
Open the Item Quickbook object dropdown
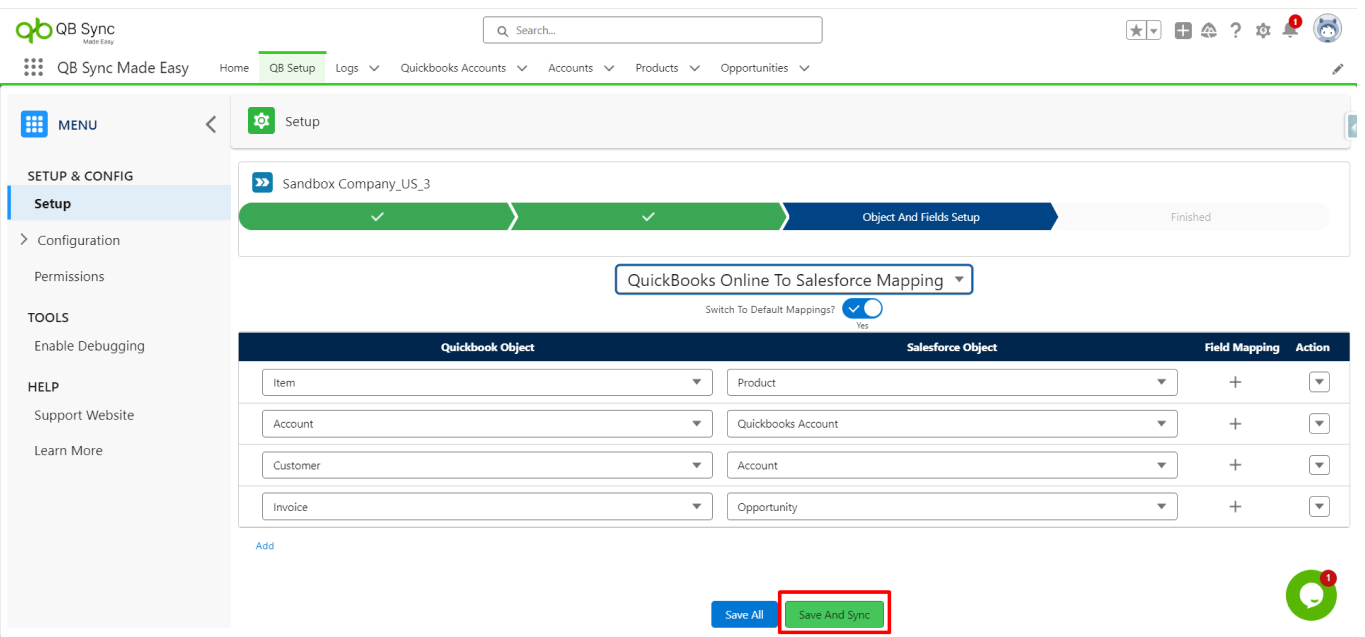487,382
